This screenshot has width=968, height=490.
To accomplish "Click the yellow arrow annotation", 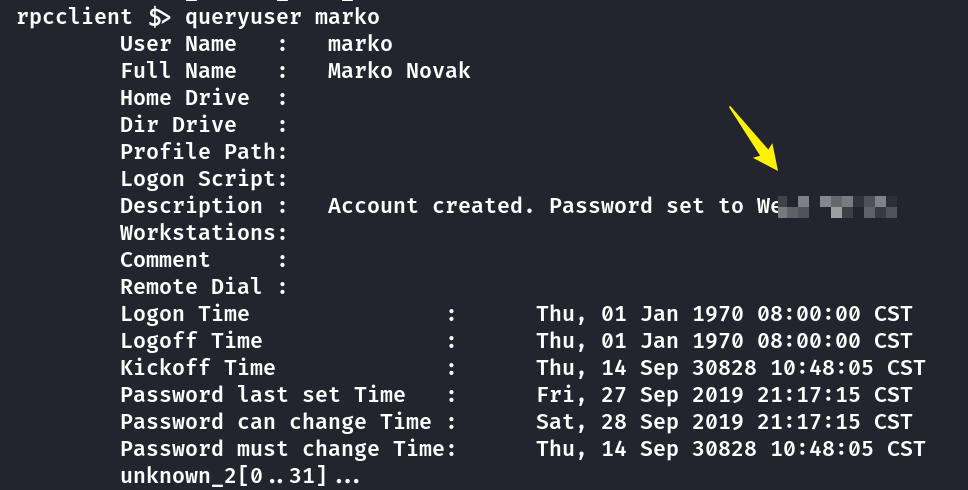I will coord(754,139).
